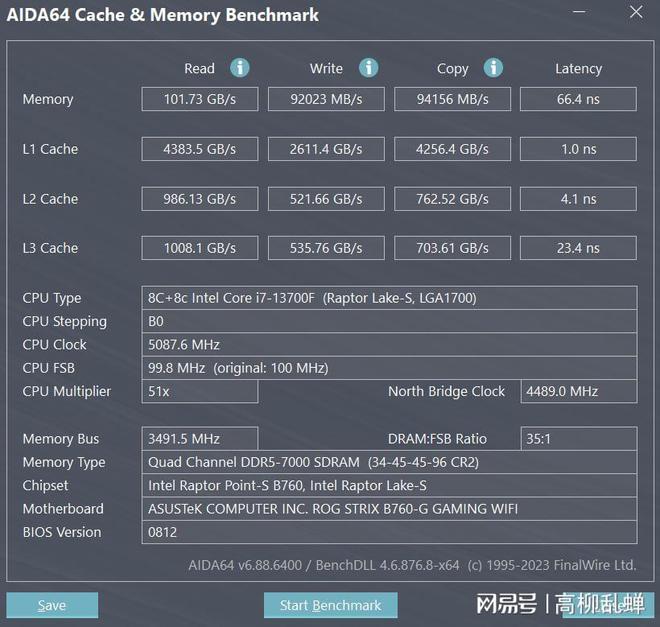Viewport: 660px width, 627px height.
Task: Click the DRAM:FSB Ratio label
Action: [x=437, y=439]
